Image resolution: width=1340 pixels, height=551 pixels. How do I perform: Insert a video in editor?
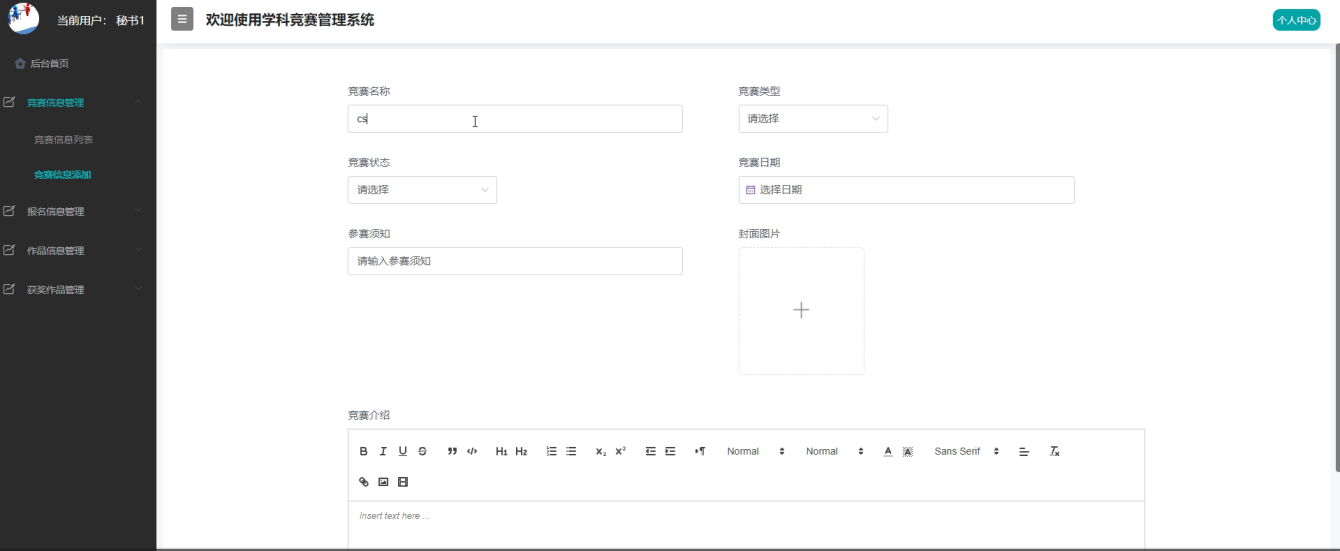pos(403,482)
